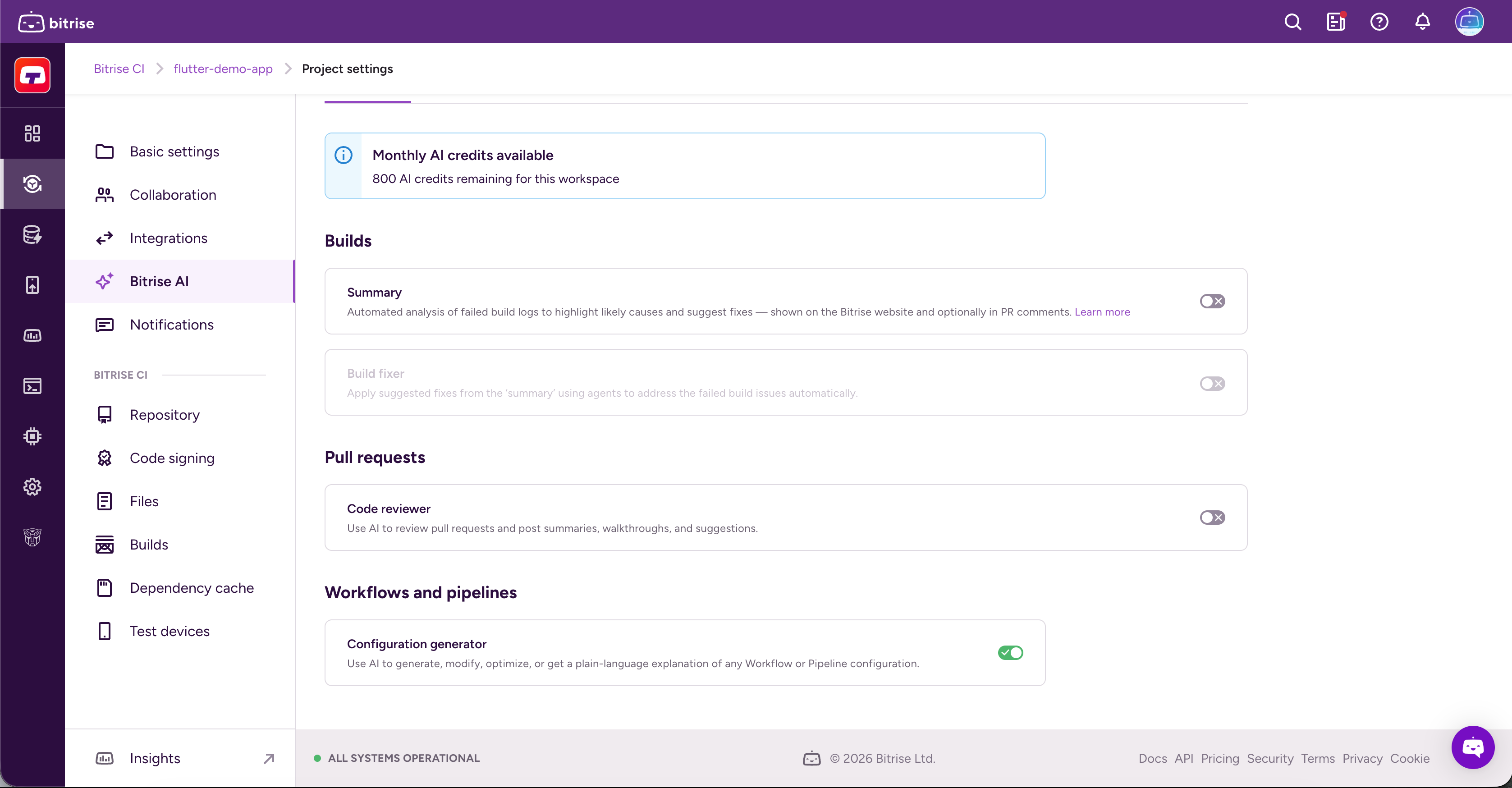The width and height of the screenshot is (1512, 788).
Task: Open the user profile avatar
Action: (x=1469, y=22)
